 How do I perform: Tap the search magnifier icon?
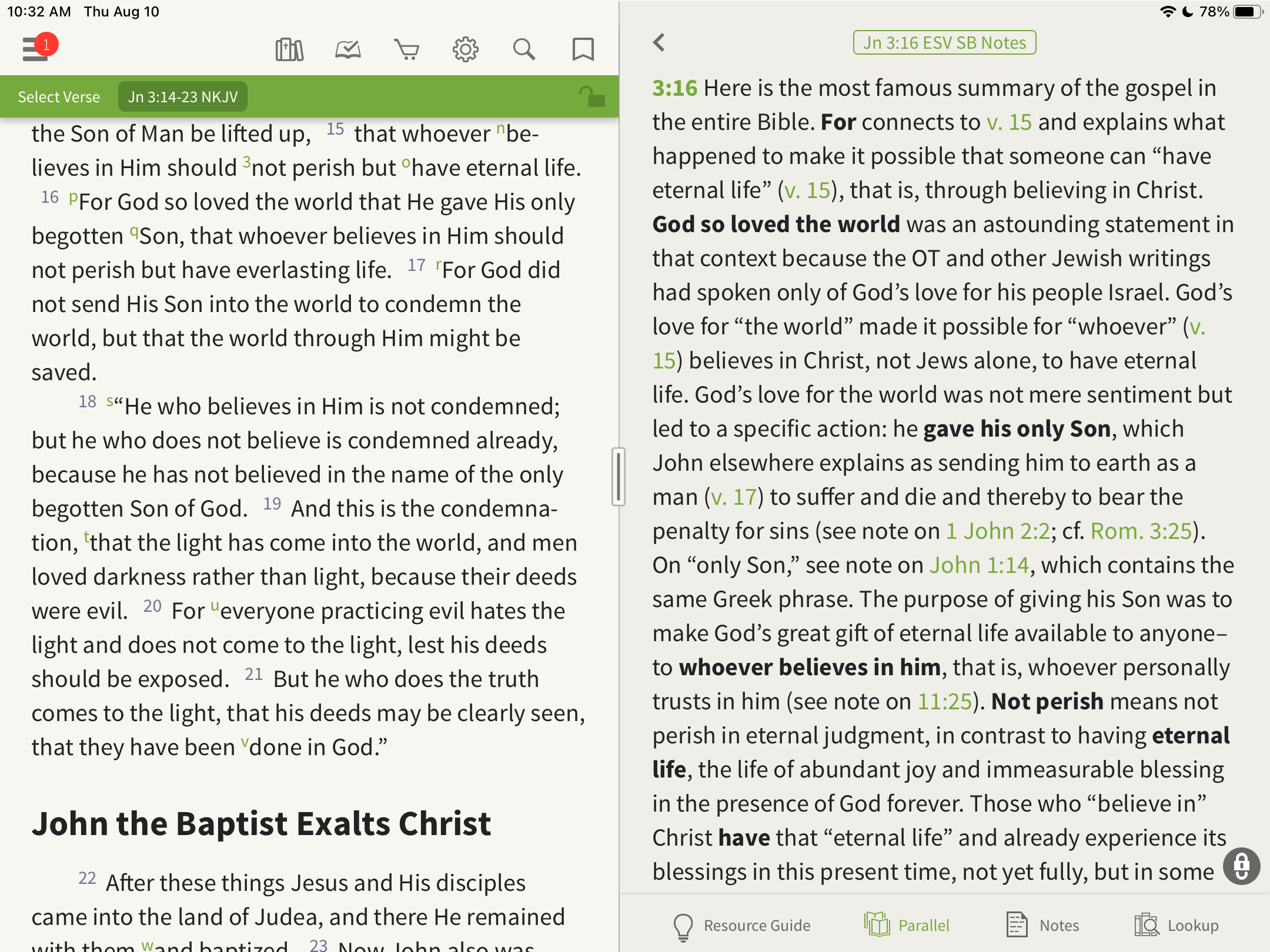(524, 49)
